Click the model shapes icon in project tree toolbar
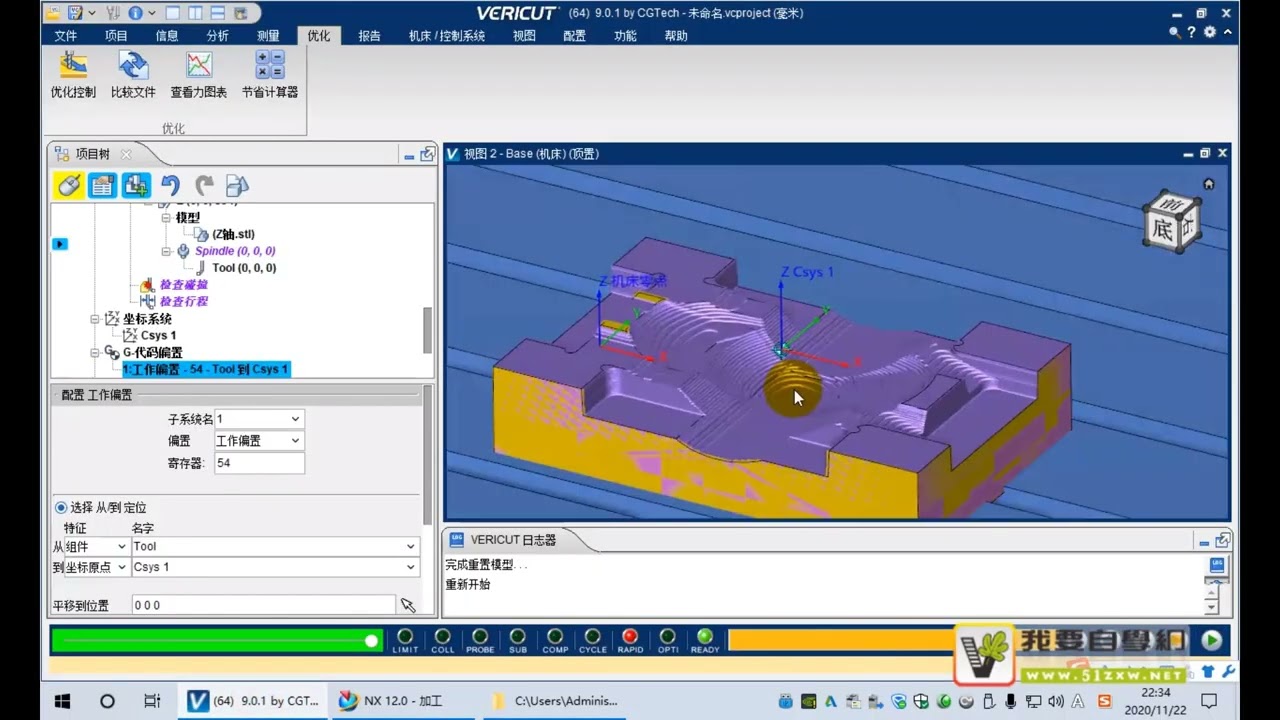Image resolution: width=1280 pixels, height=720 pixels. (237, 185)
